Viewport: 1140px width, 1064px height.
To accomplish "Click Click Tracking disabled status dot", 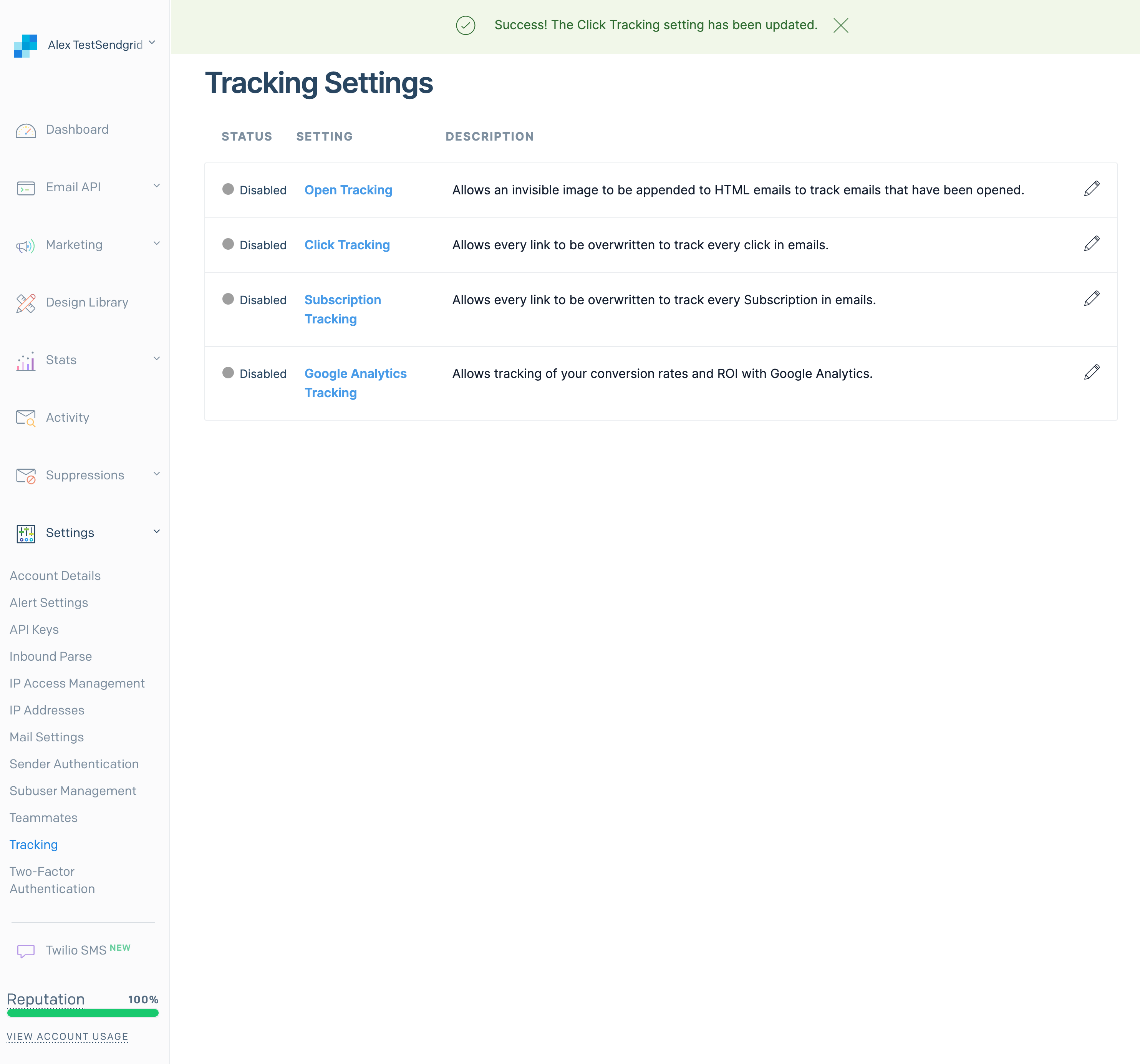I will coord(228,244).
